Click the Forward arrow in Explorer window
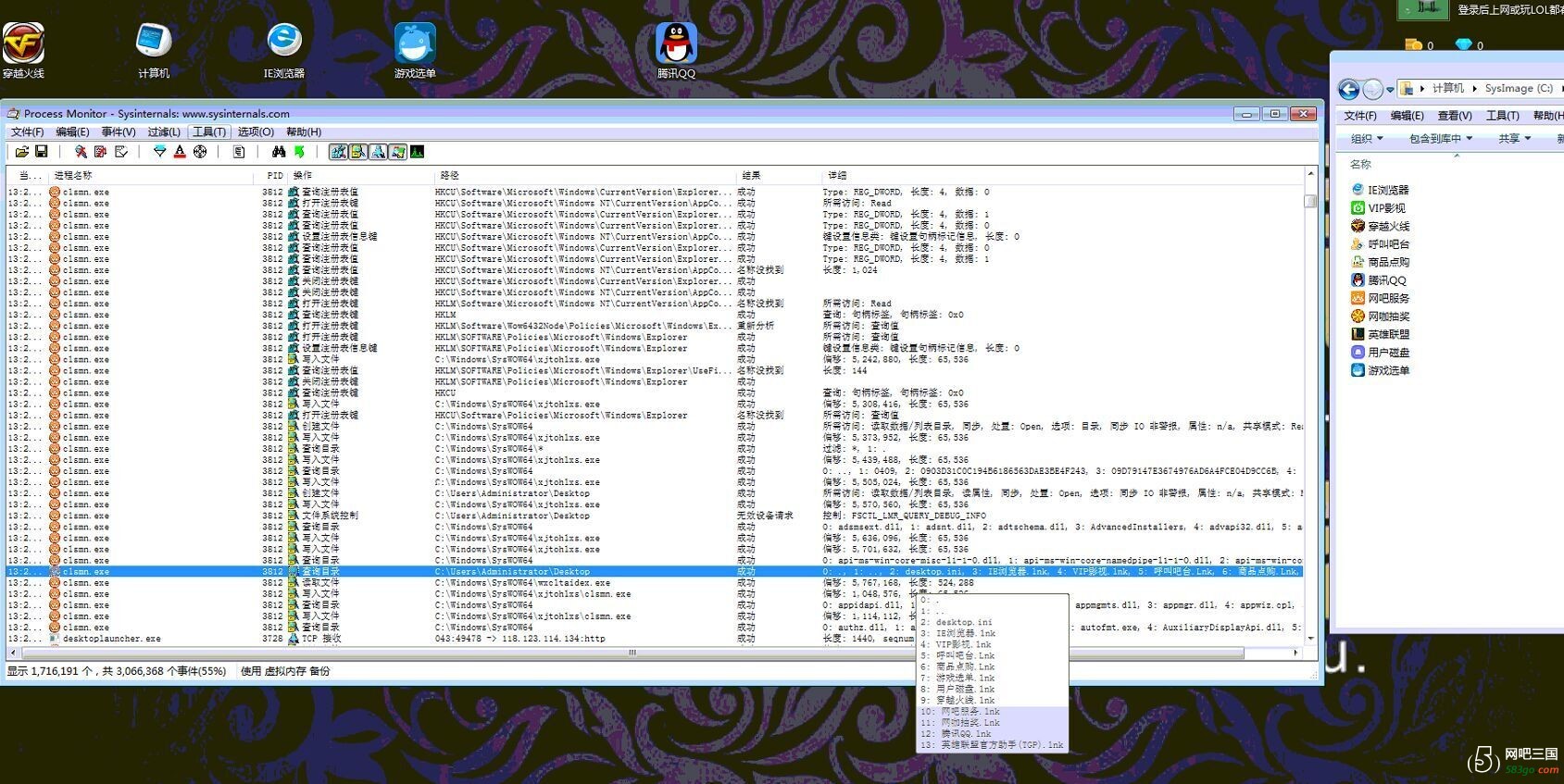The image size is (1564, 784). coord(1372,89)
